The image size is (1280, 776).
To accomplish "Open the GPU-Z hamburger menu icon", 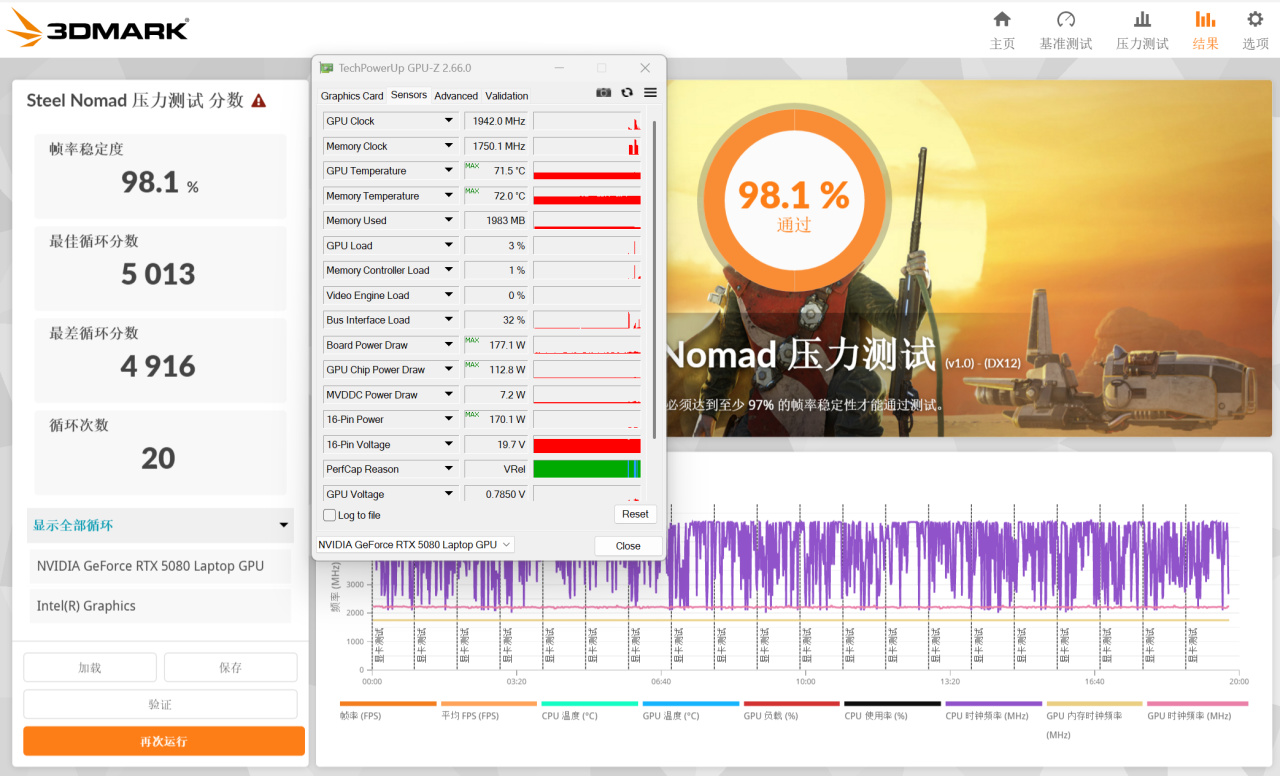I will pos(650,92).
